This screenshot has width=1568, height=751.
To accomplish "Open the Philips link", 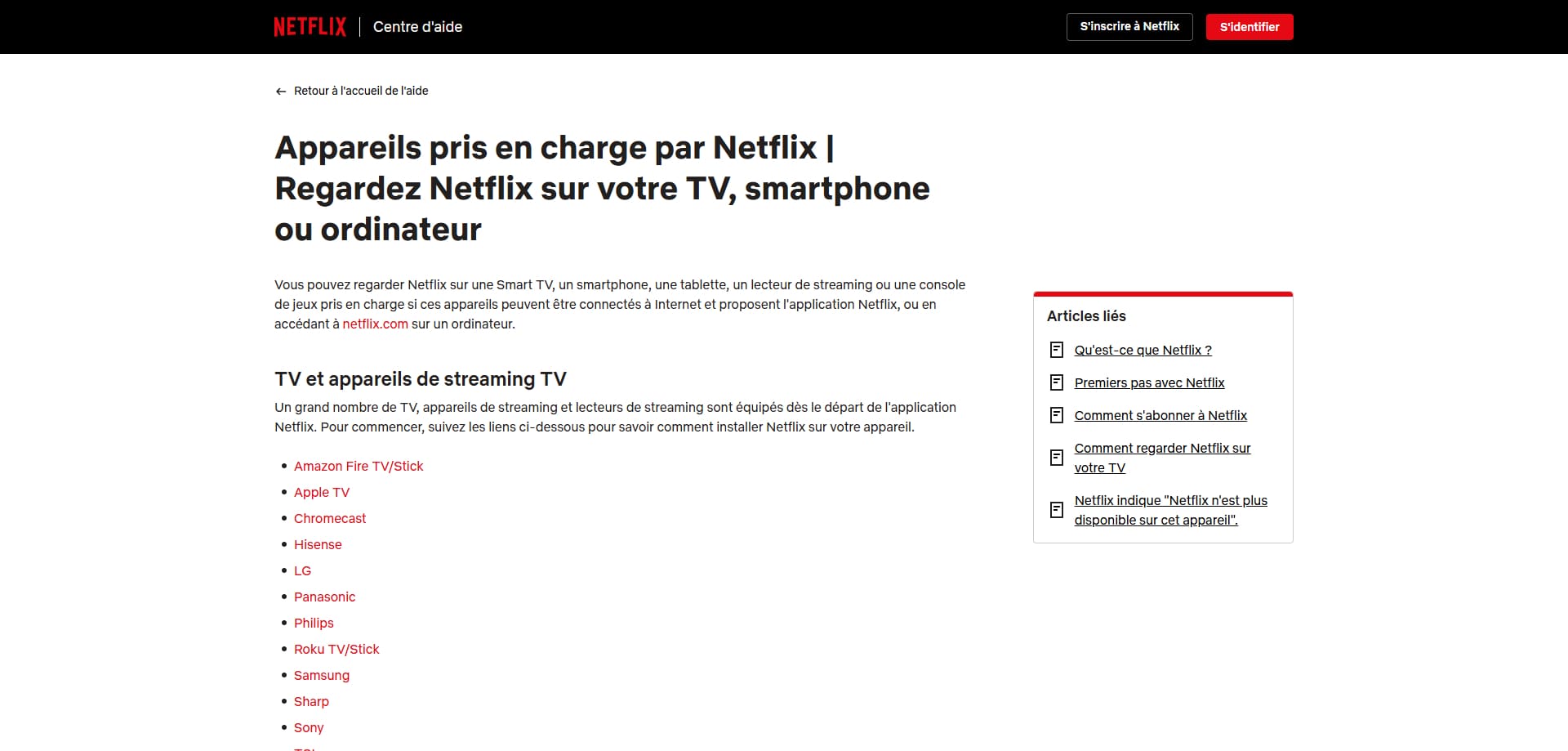I will tap(314, 623).
